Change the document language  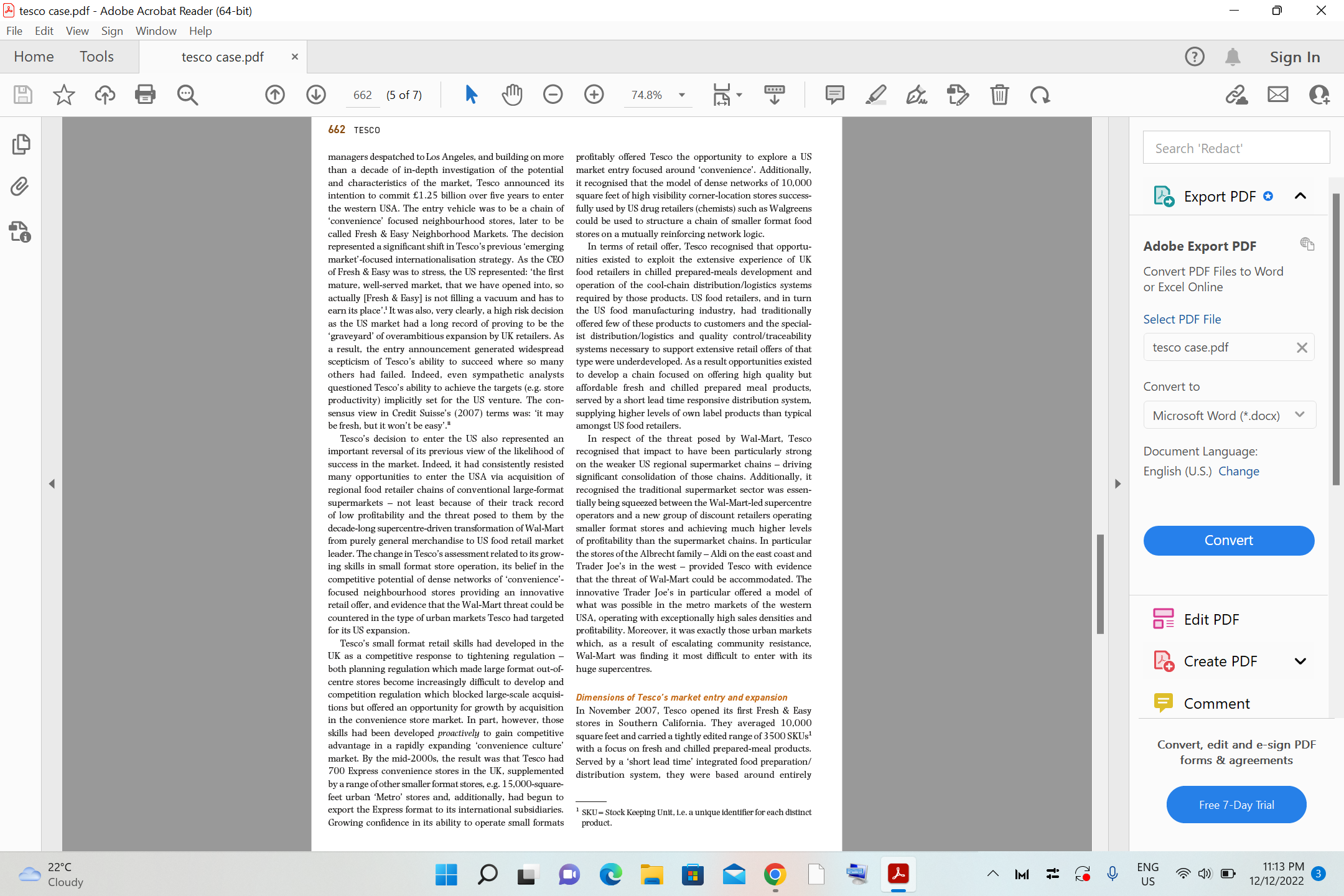click(x=1238, y=471)
